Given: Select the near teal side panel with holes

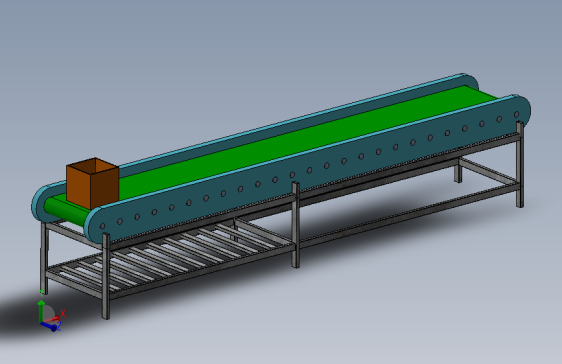Looking at the screenshot, I should (308, 168).
